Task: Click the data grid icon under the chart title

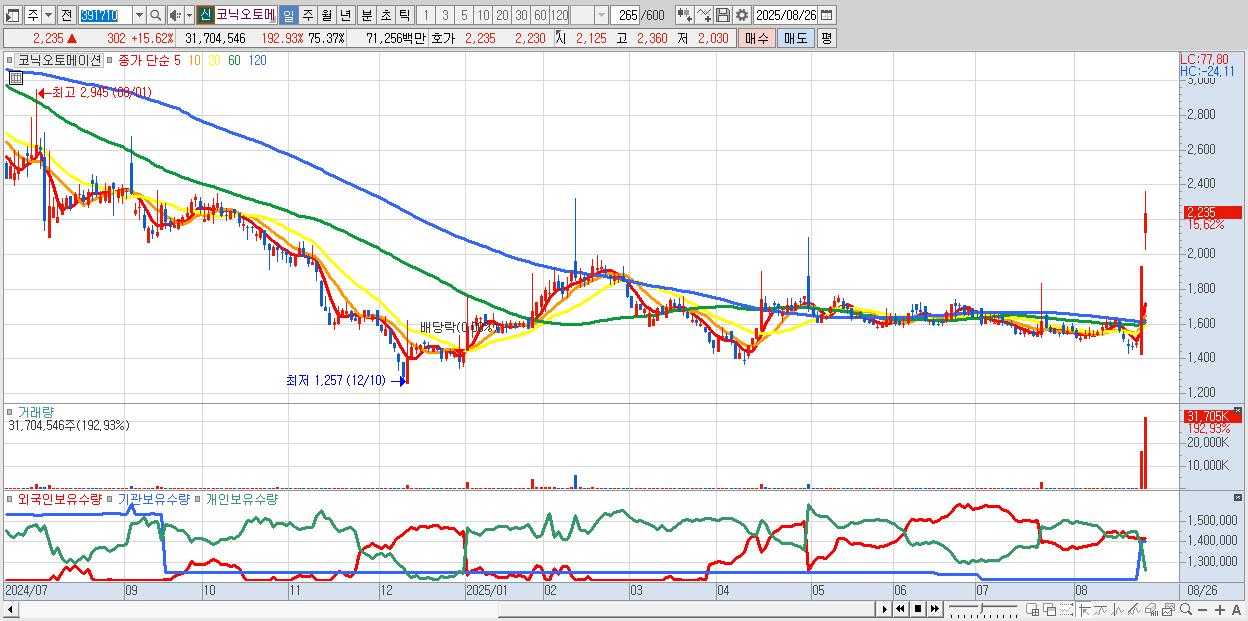Action: pyautogui.click(x=16, y=79)
